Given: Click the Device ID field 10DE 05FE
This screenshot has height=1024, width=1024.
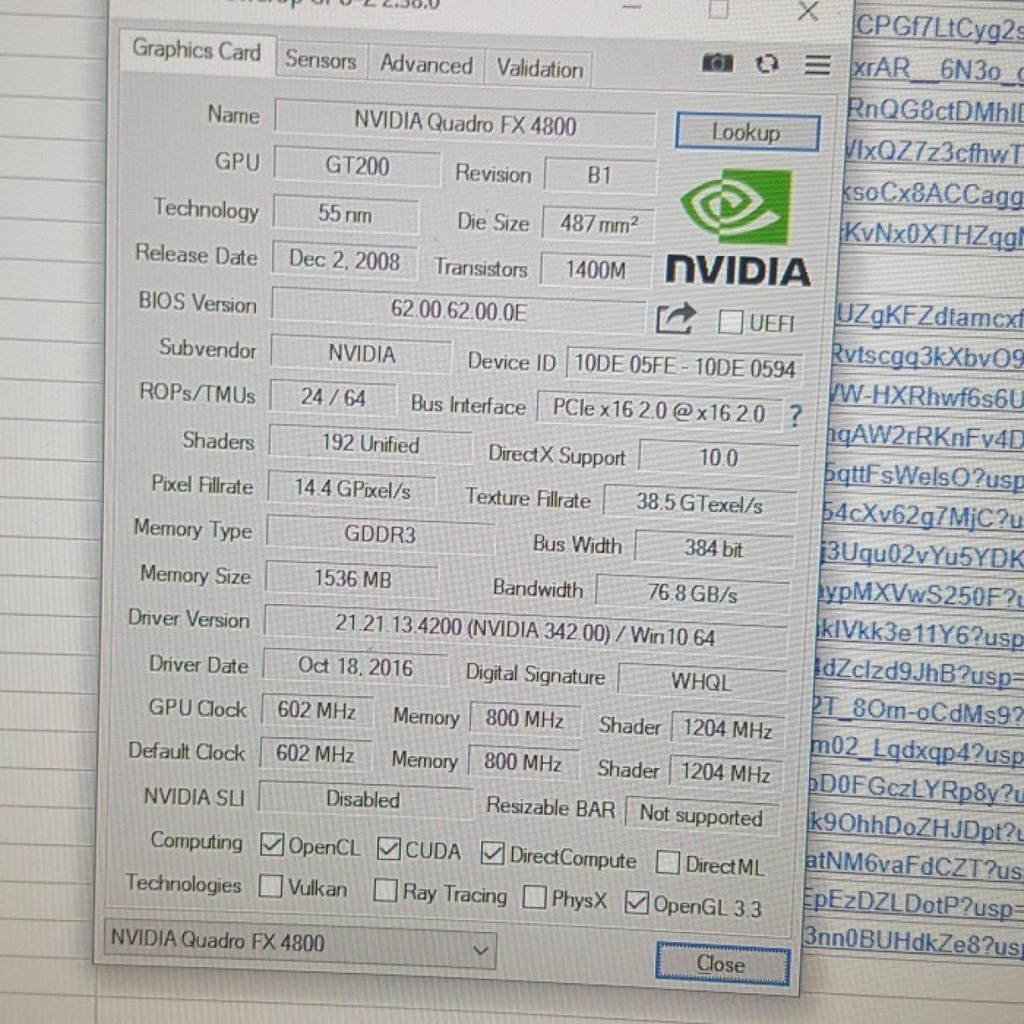Looking at the screenshot, I should point(684,366).
